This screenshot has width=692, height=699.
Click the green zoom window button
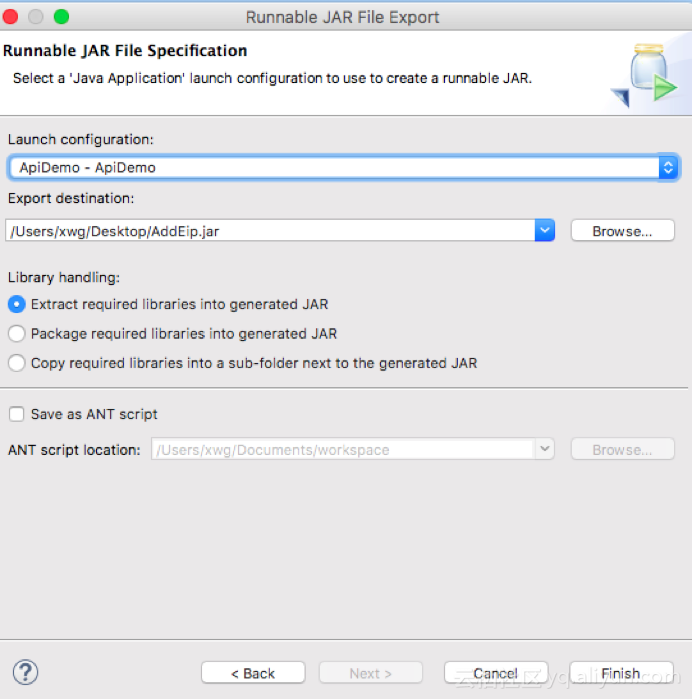tap(62, 17)
